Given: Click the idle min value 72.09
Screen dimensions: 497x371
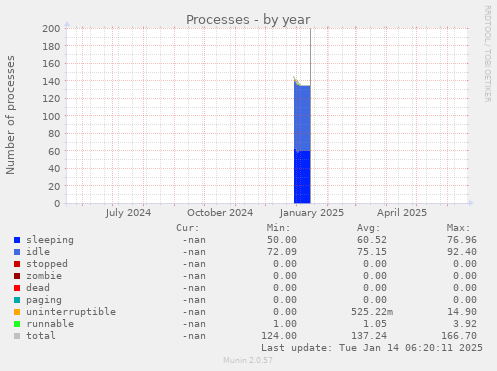Looking at the screenshot, I should click(282, 252).
